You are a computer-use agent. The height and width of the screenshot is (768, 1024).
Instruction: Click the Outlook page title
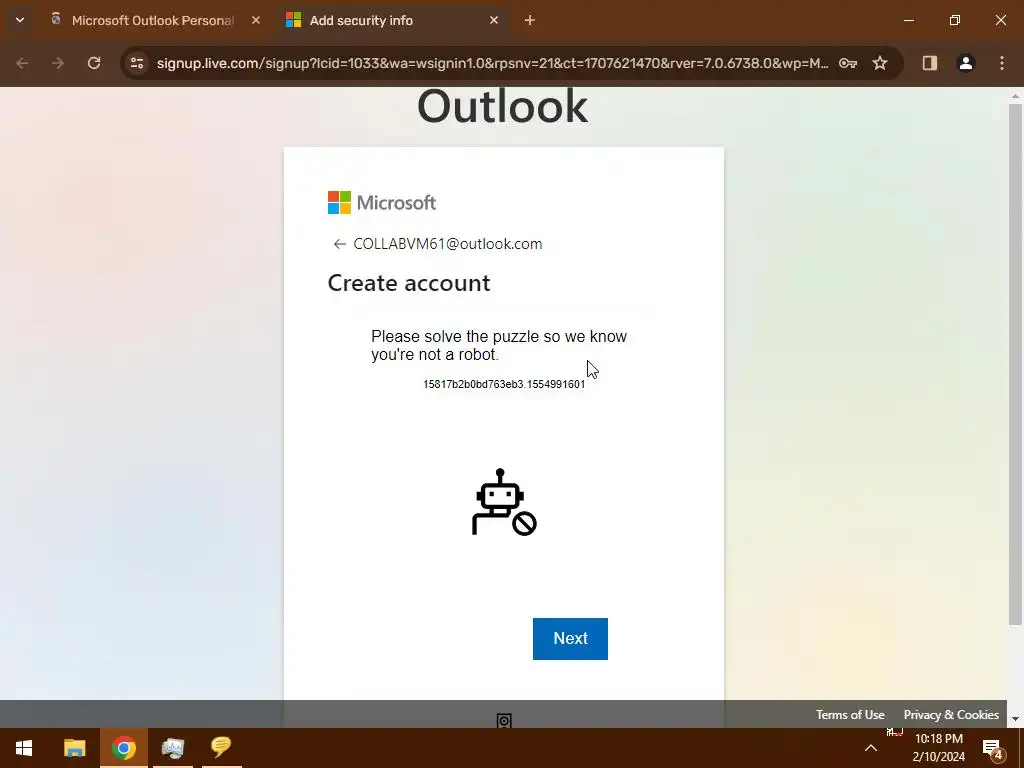502,106
